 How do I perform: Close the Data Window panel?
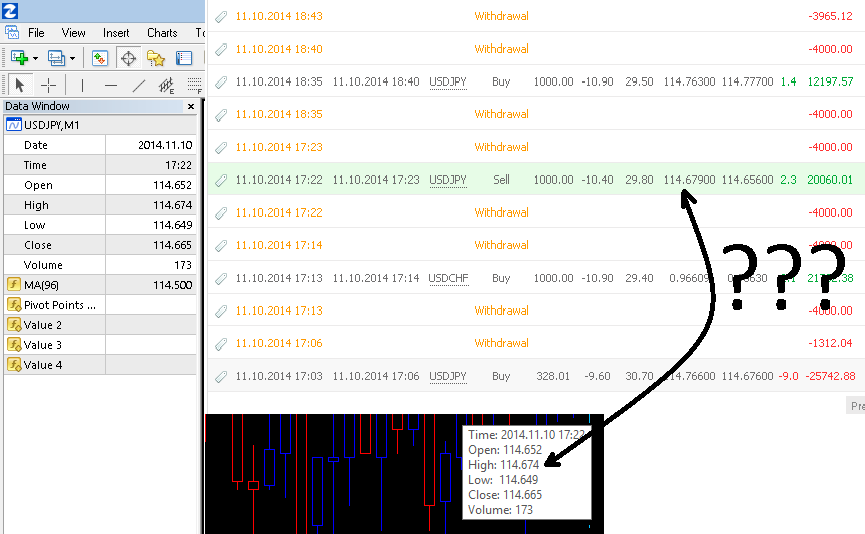(191, 106)
